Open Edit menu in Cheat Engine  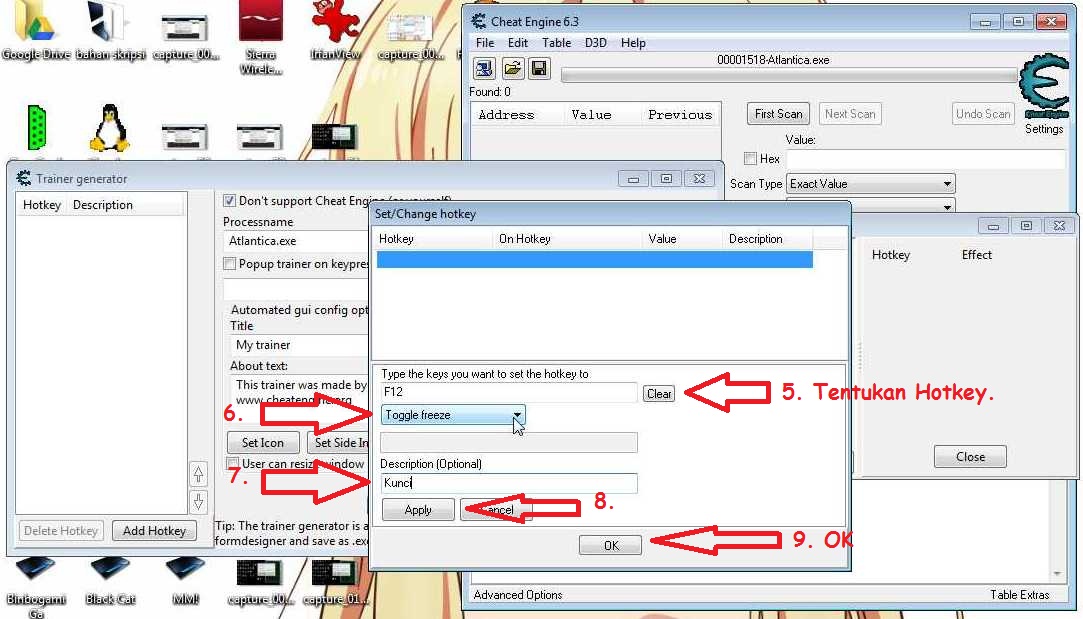517,43
